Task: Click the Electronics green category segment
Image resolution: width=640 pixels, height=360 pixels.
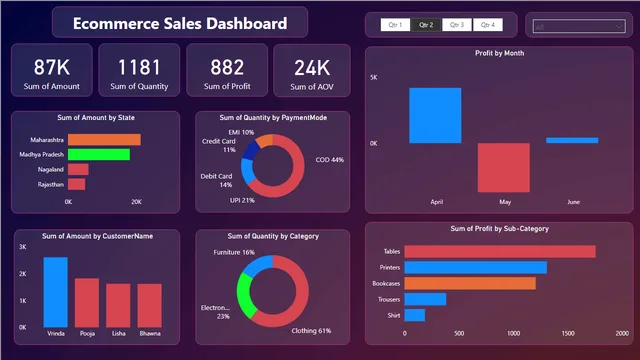Action: click(244, 295)
